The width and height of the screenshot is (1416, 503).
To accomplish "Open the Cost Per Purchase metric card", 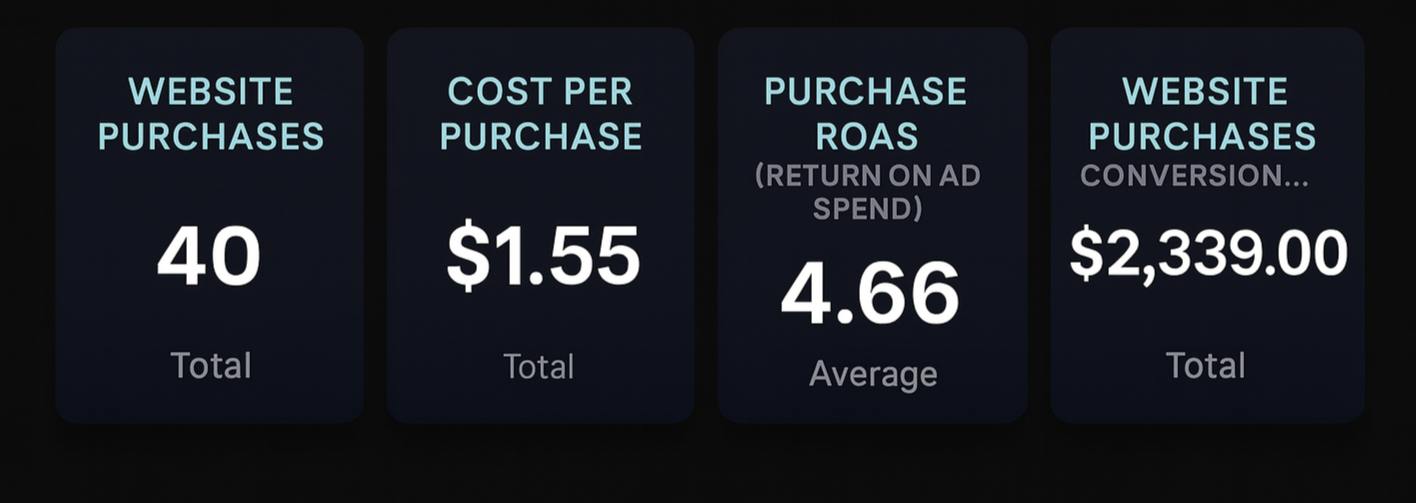I will (541, 225).
